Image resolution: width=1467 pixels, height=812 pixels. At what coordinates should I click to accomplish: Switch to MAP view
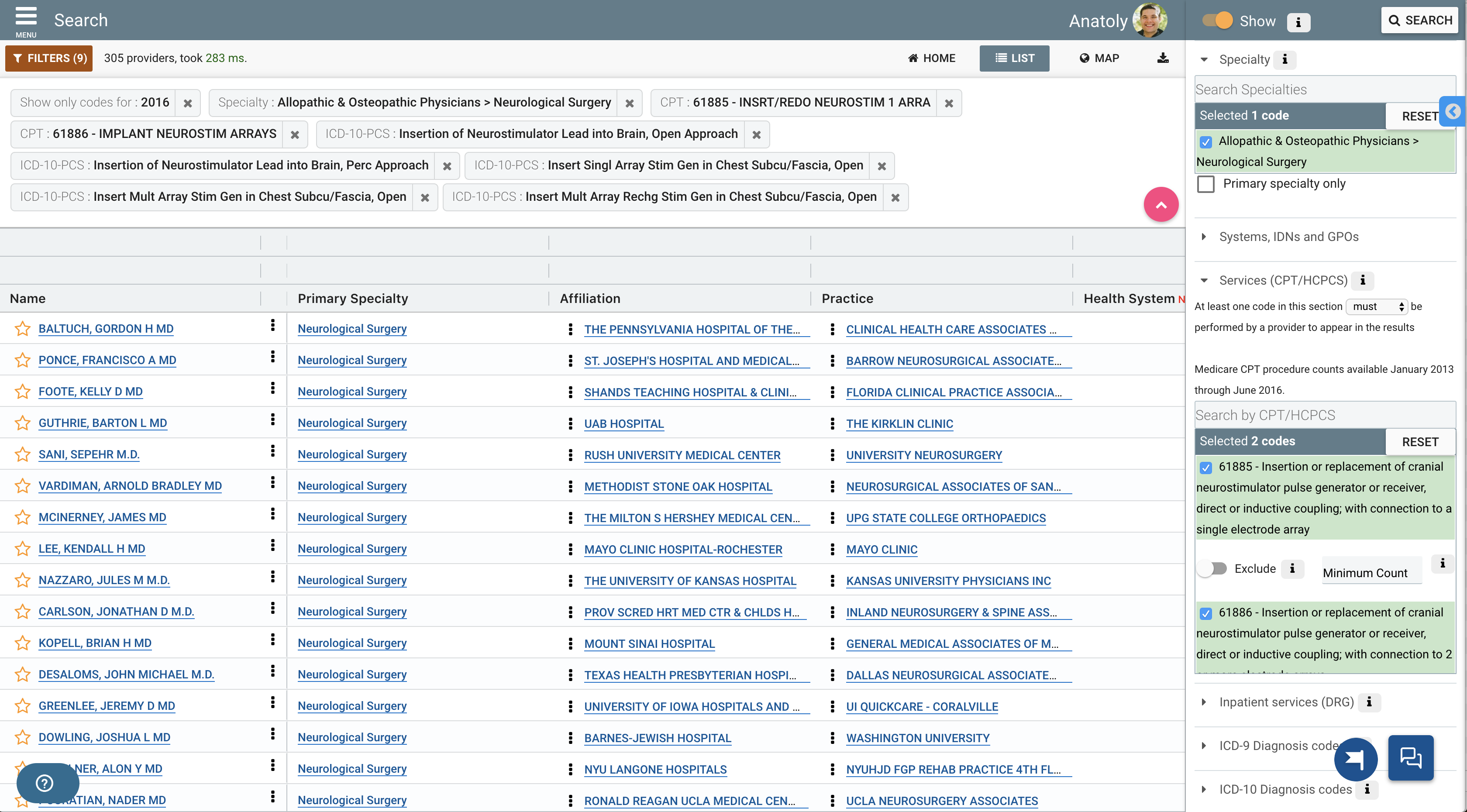(x=1100, y=58)
